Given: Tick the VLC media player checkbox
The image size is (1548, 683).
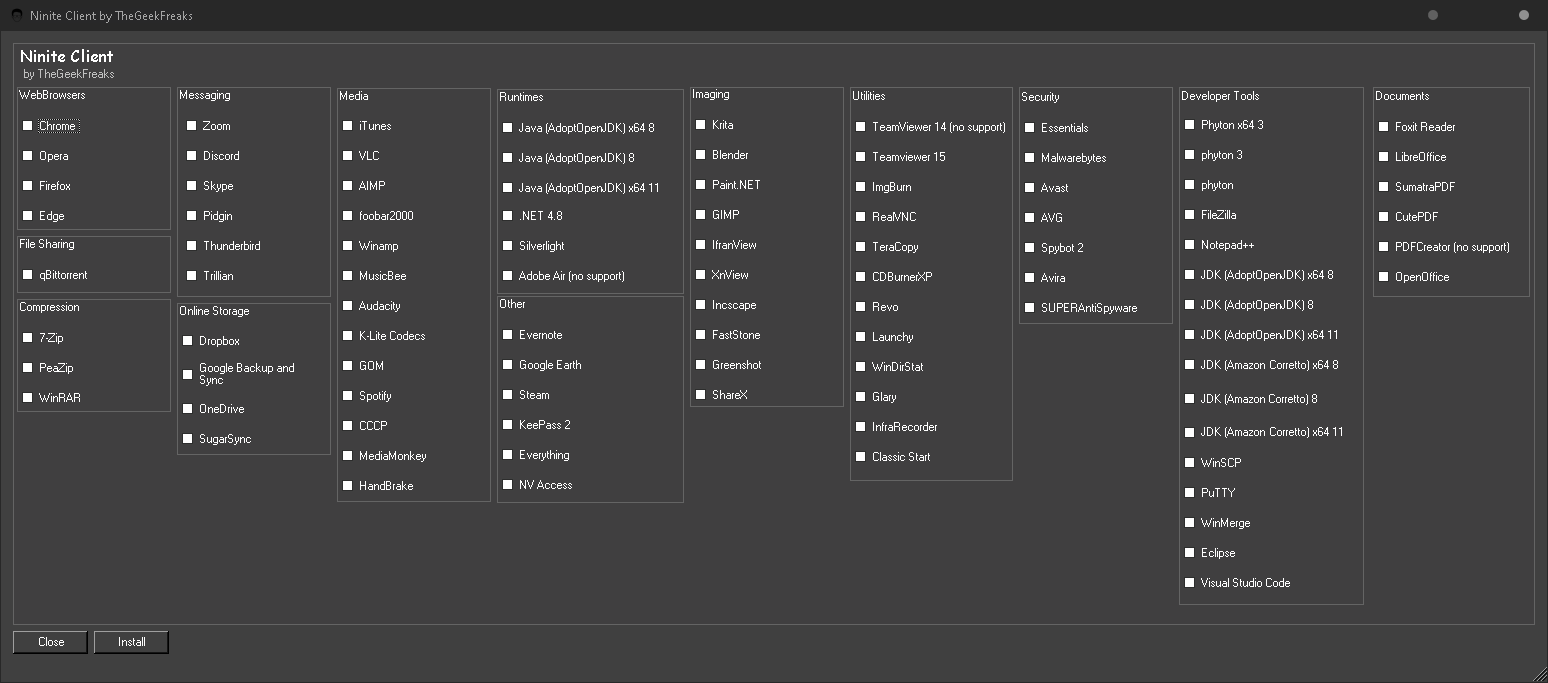Looking at the screenshot, I should point(348,156).
